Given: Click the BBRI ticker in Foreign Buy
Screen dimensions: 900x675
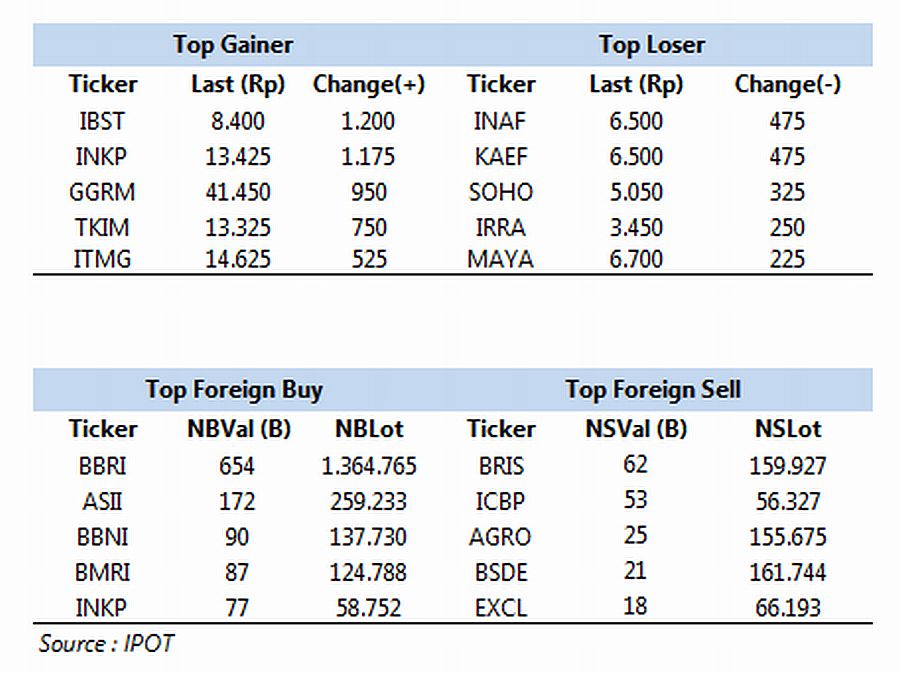Looking at the screenshot, I should (x=102, y=466).
